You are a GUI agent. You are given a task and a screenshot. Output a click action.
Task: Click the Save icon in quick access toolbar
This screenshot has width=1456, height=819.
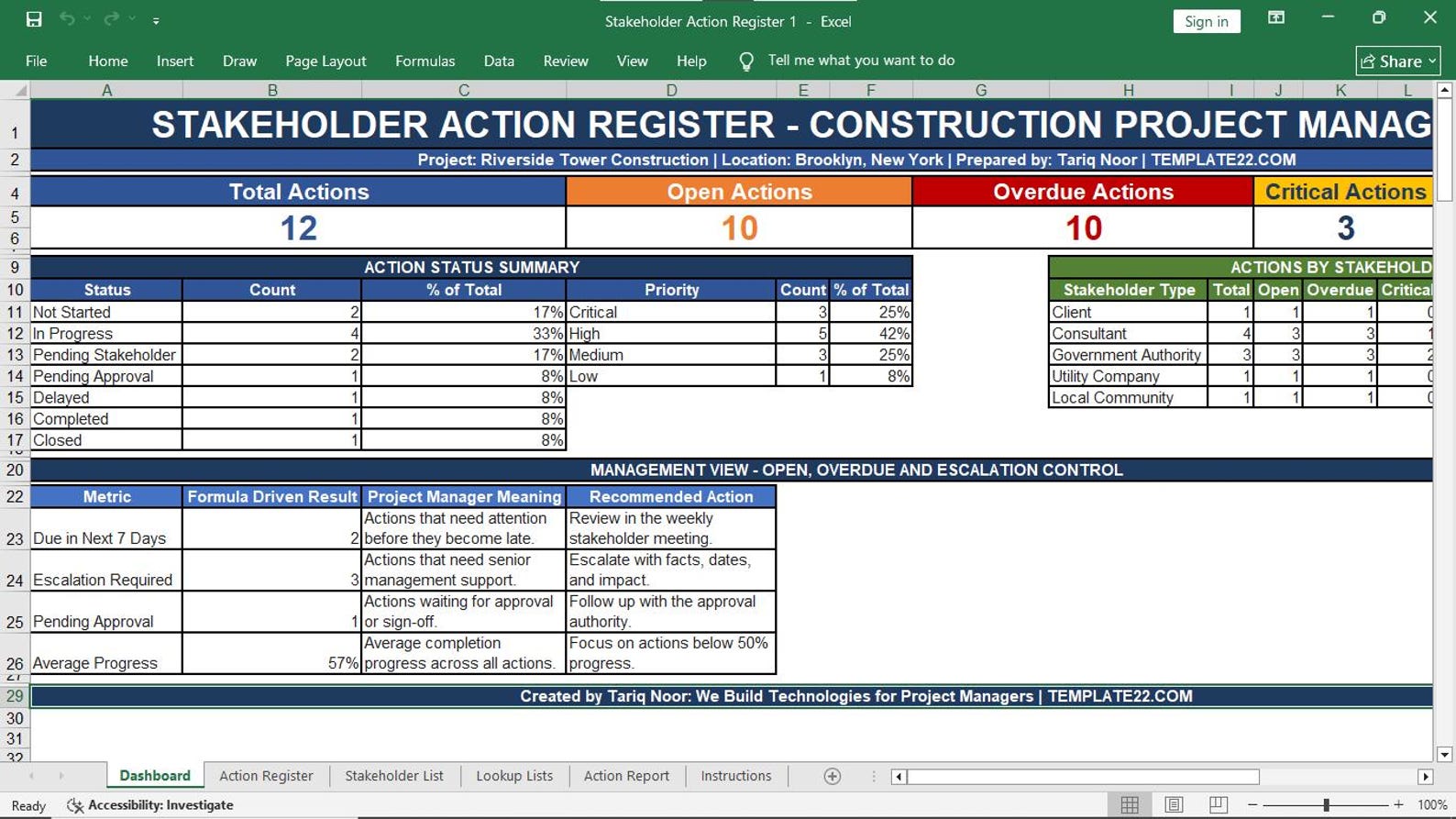tap(34, 19)
